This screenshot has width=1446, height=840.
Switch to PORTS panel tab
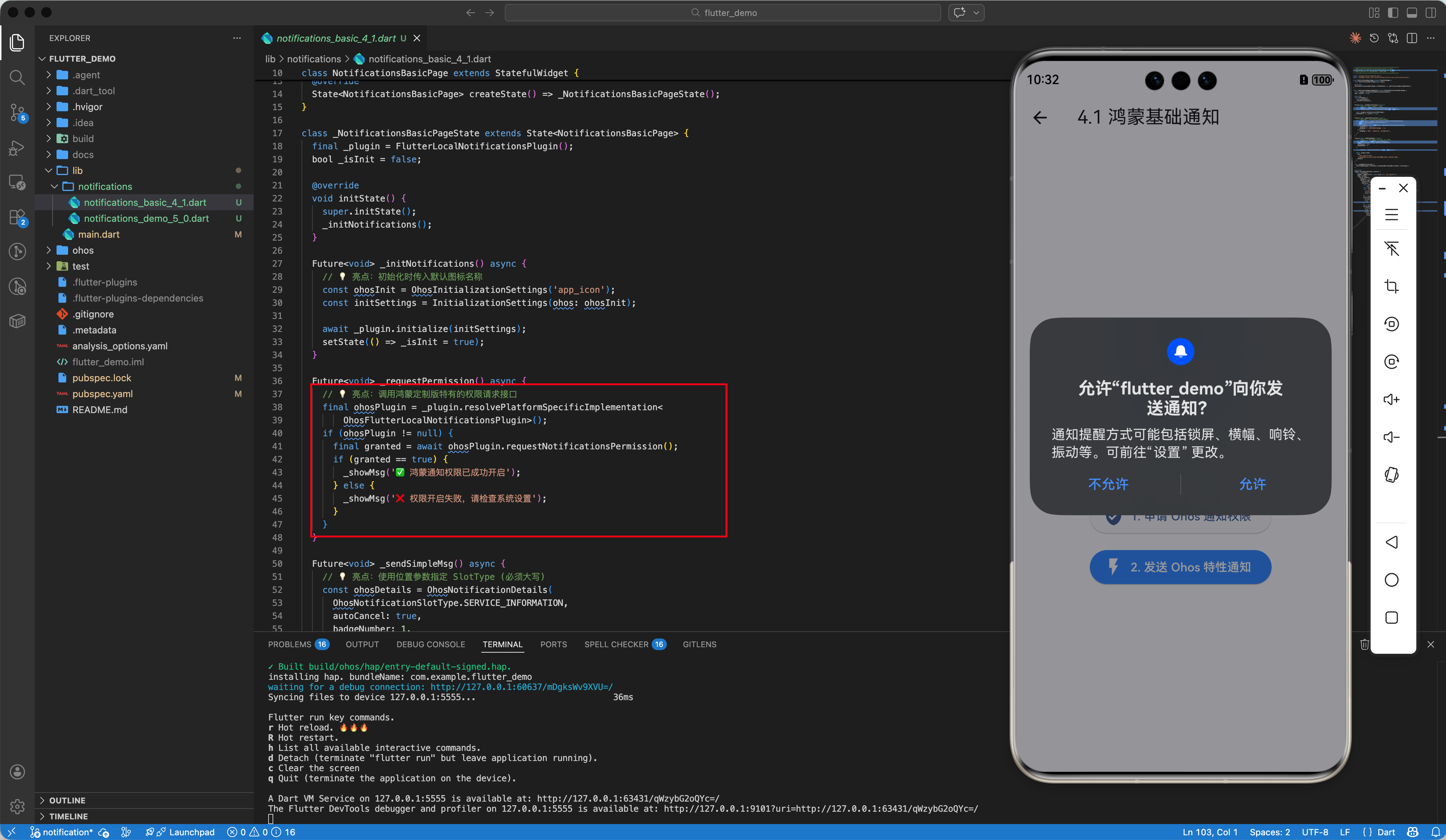click(x=553, y=644)
